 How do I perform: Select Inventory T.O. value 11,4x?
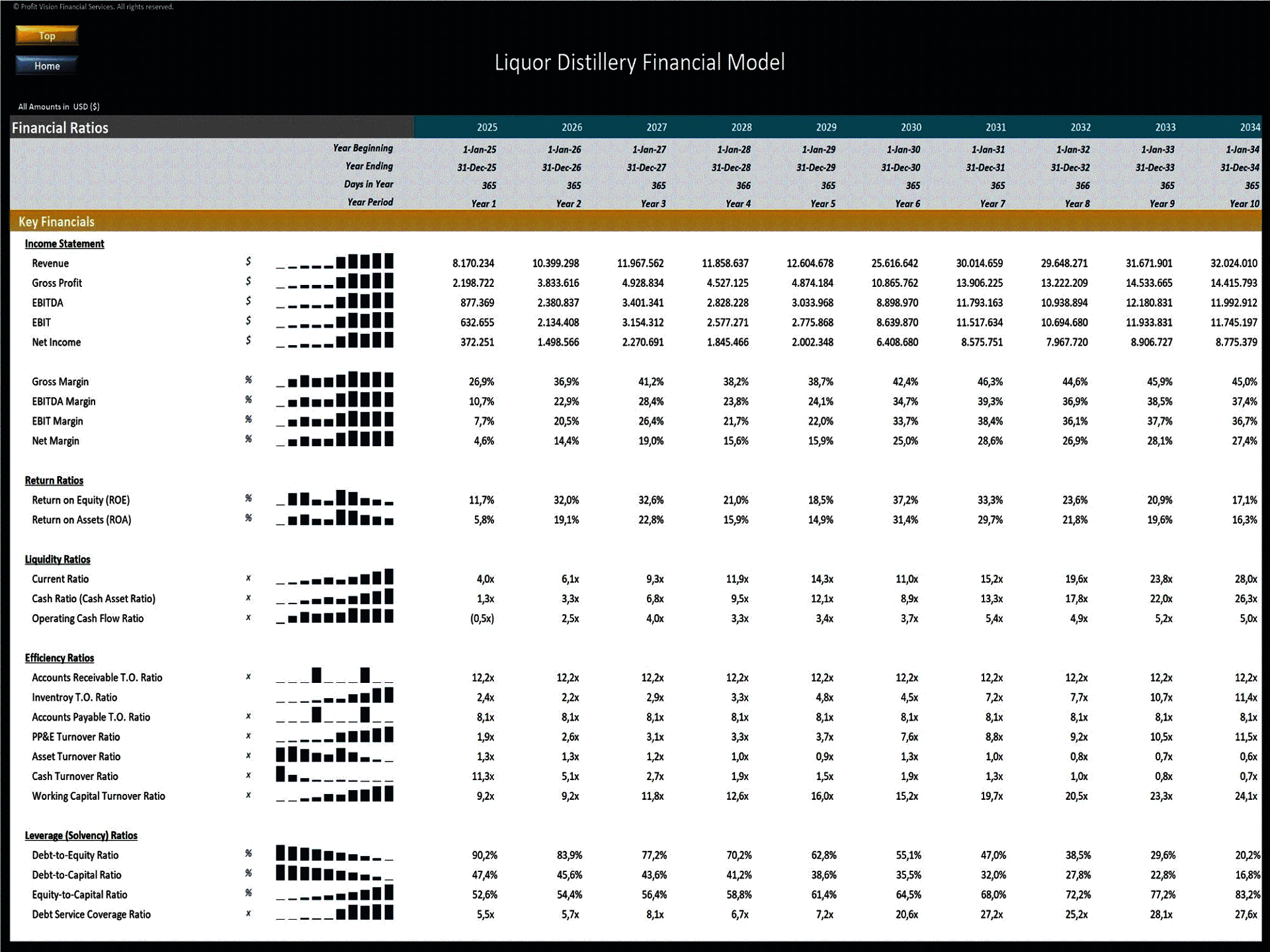[1246, 697]
